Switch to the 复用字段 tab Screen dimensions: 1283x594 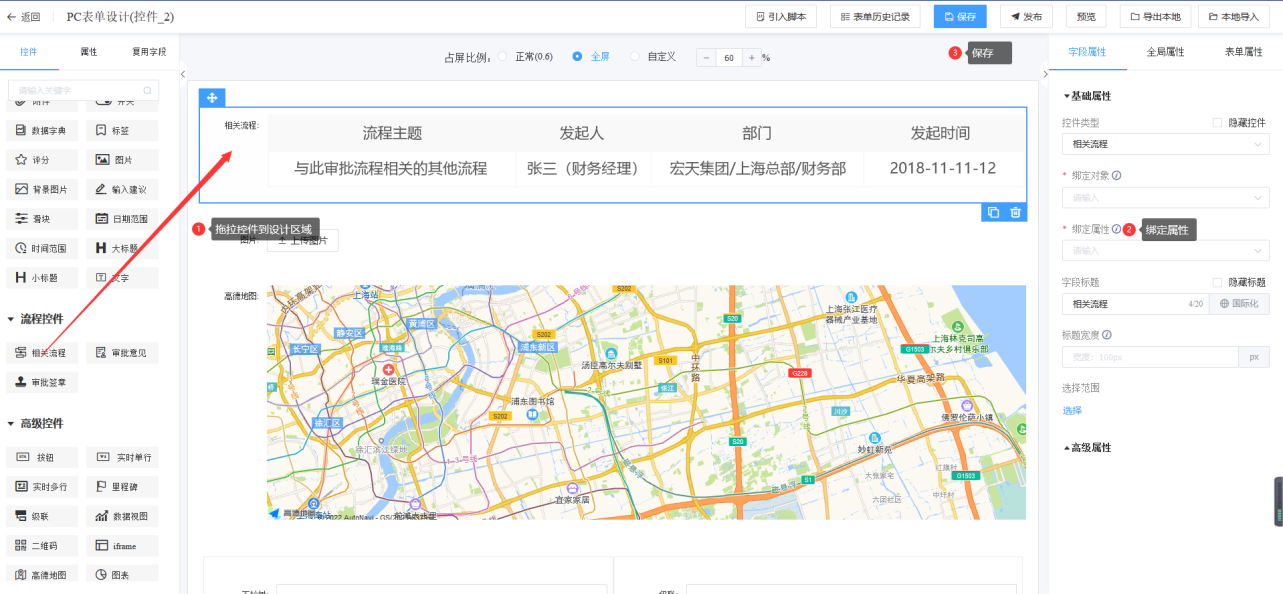click(x=149, y=51)
